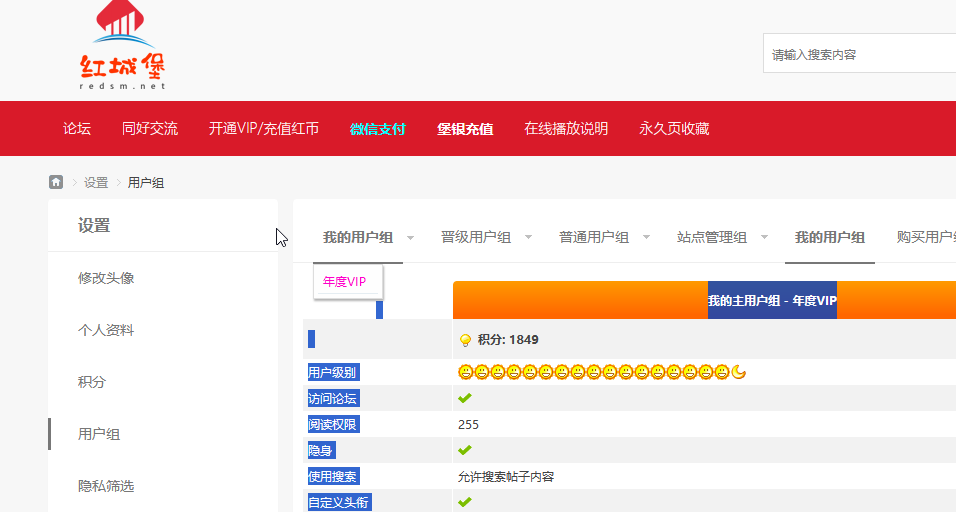Click the 自定义头衔 row label
956x512 pixels.
(x=340, y=502)
